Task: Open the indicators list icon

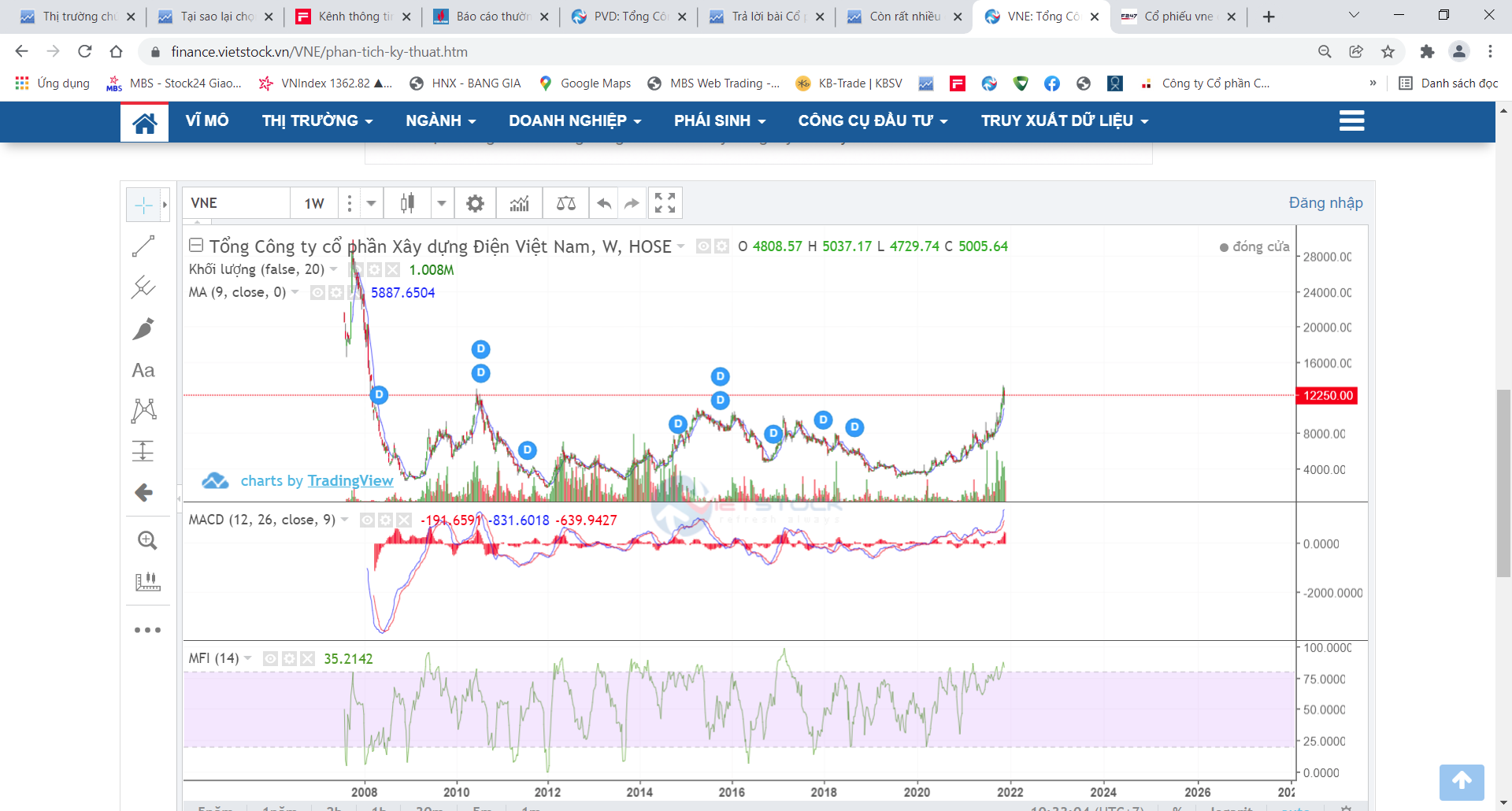Action: (x=519, y=203)
